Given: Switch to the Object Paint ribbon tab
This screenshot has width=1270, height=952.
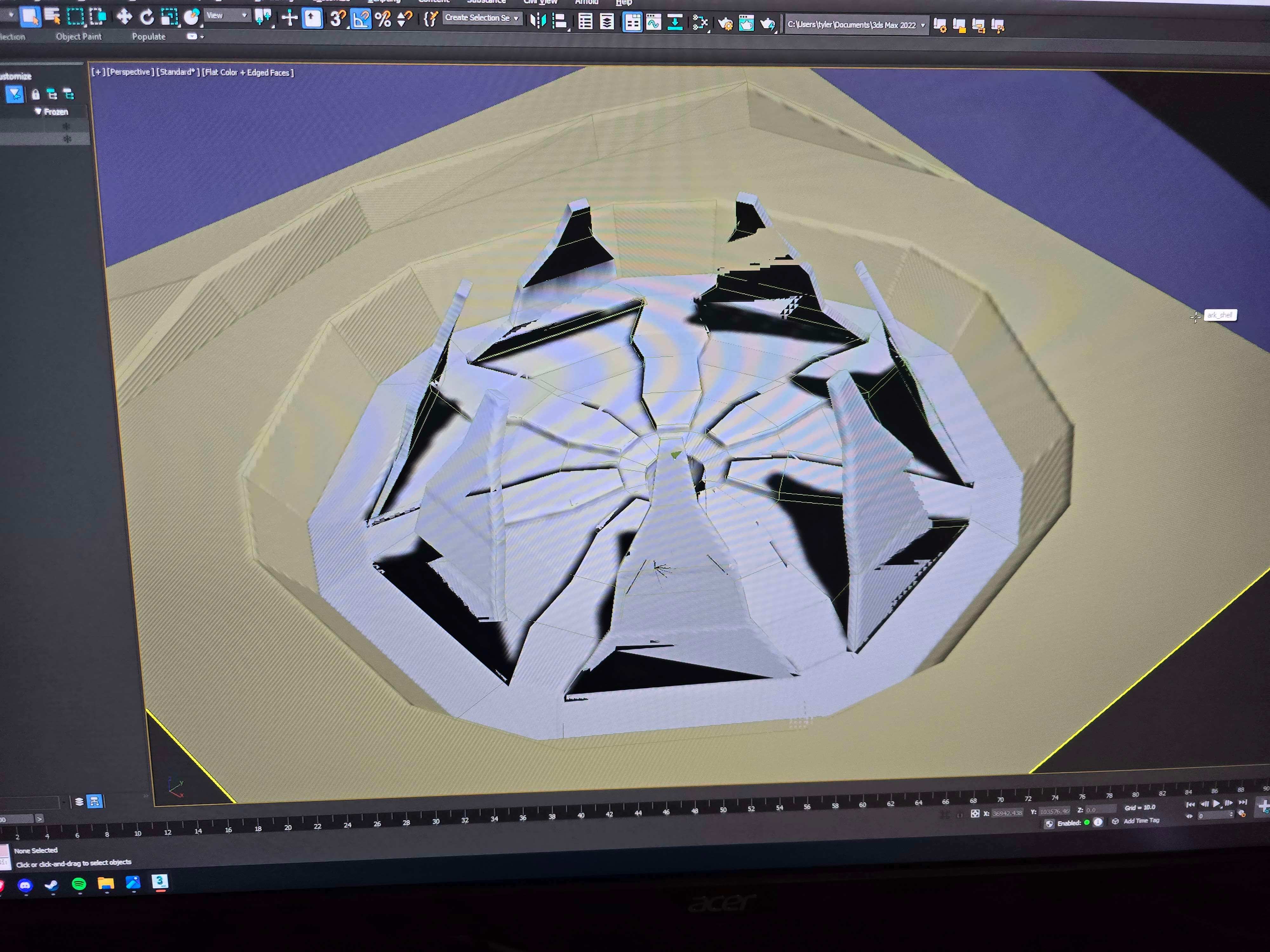Looking at the screenshot, I should click(79, 36).
